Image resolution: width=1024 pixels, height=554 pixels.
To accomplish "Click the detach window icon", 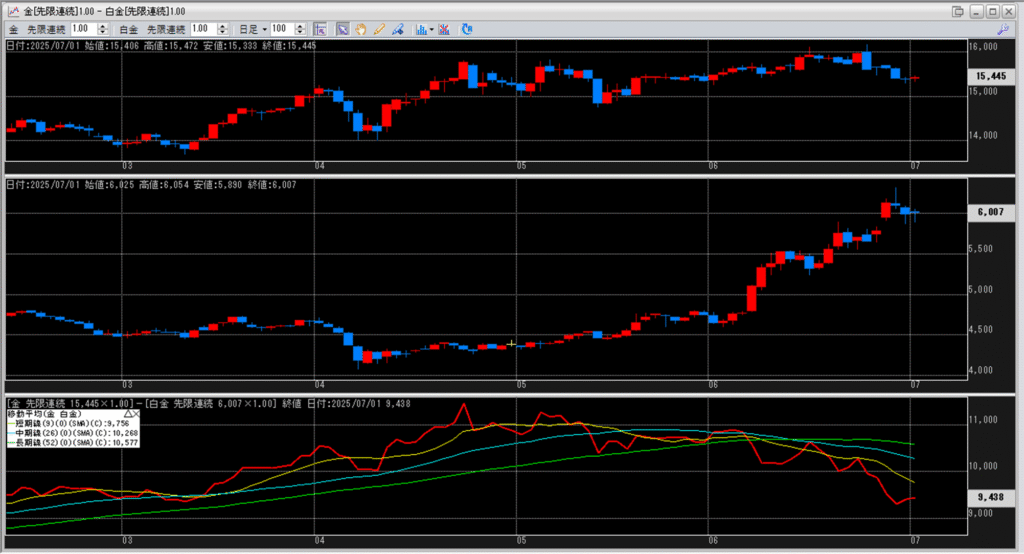I will tap(958, 11).
